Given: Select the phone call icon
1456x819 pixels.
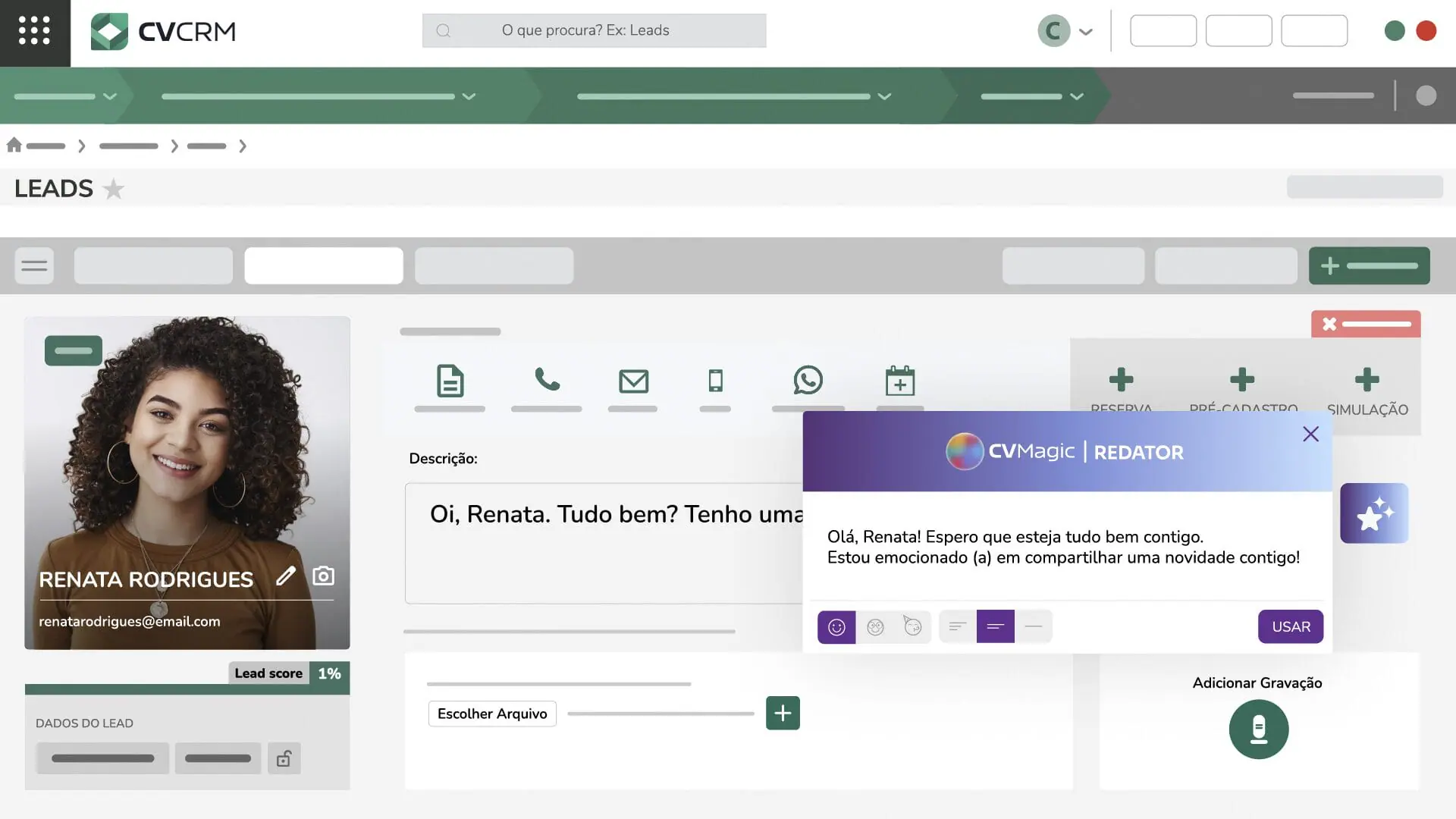Looking at the screenshot, I should point(547,379).
